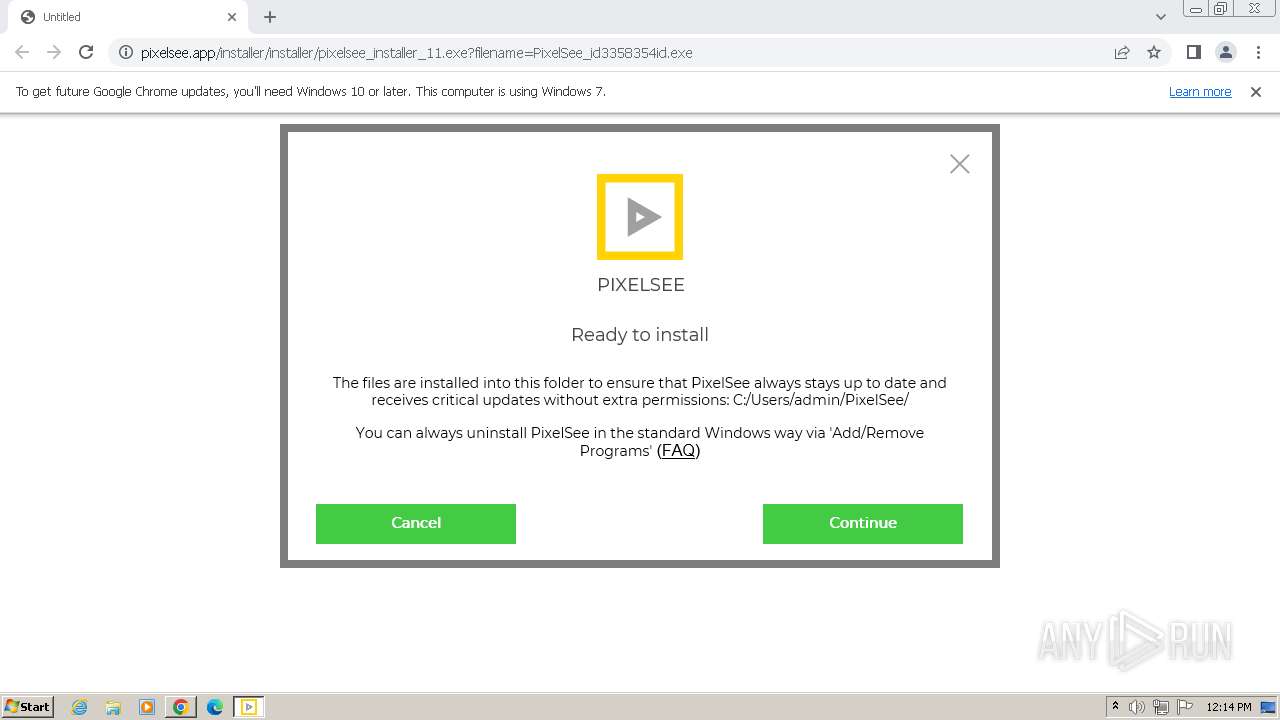Open network status tray icon
1280x720 pixels.
[x=1161, y=707]
